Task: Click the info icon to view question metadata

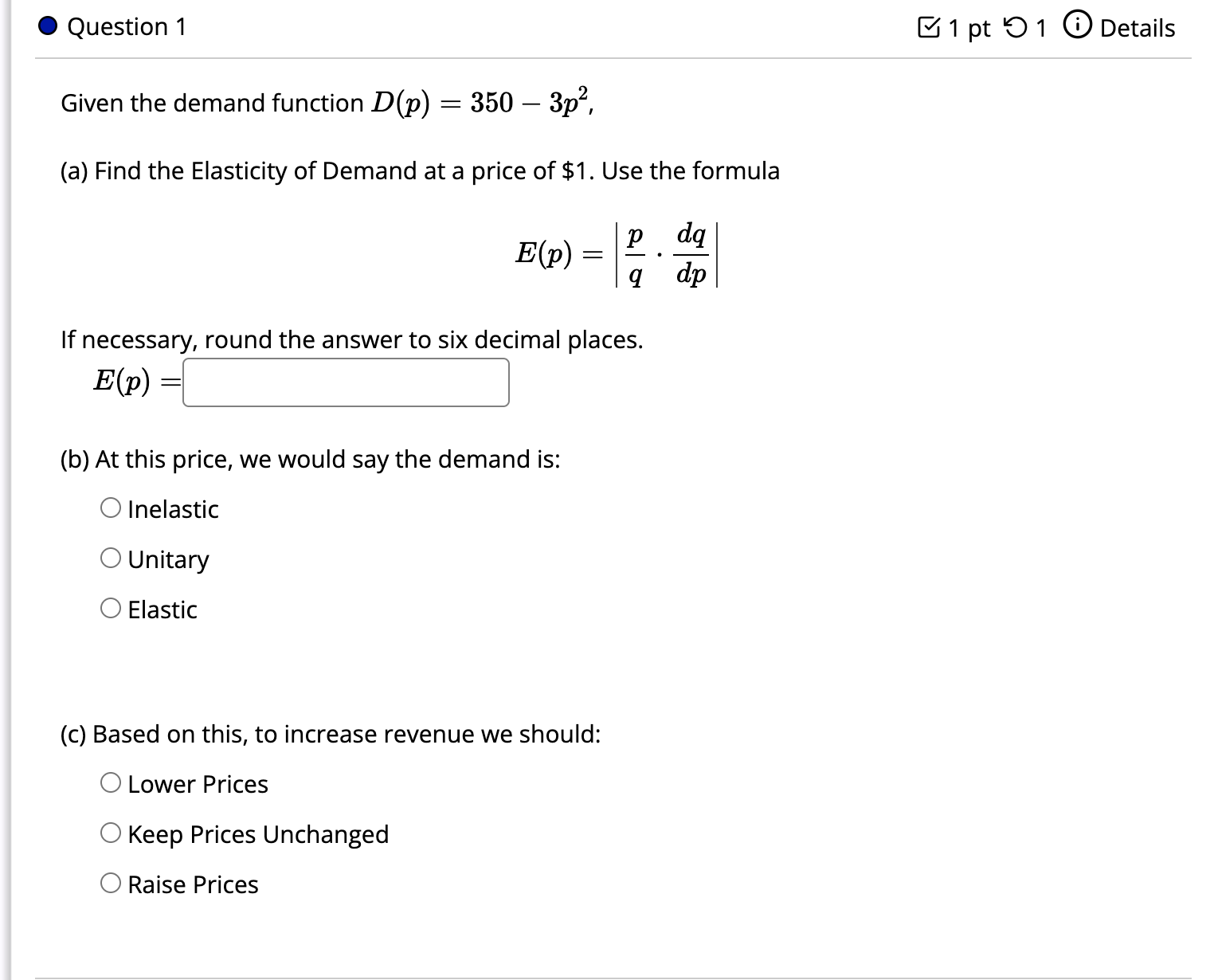Action: [1077, 26]
